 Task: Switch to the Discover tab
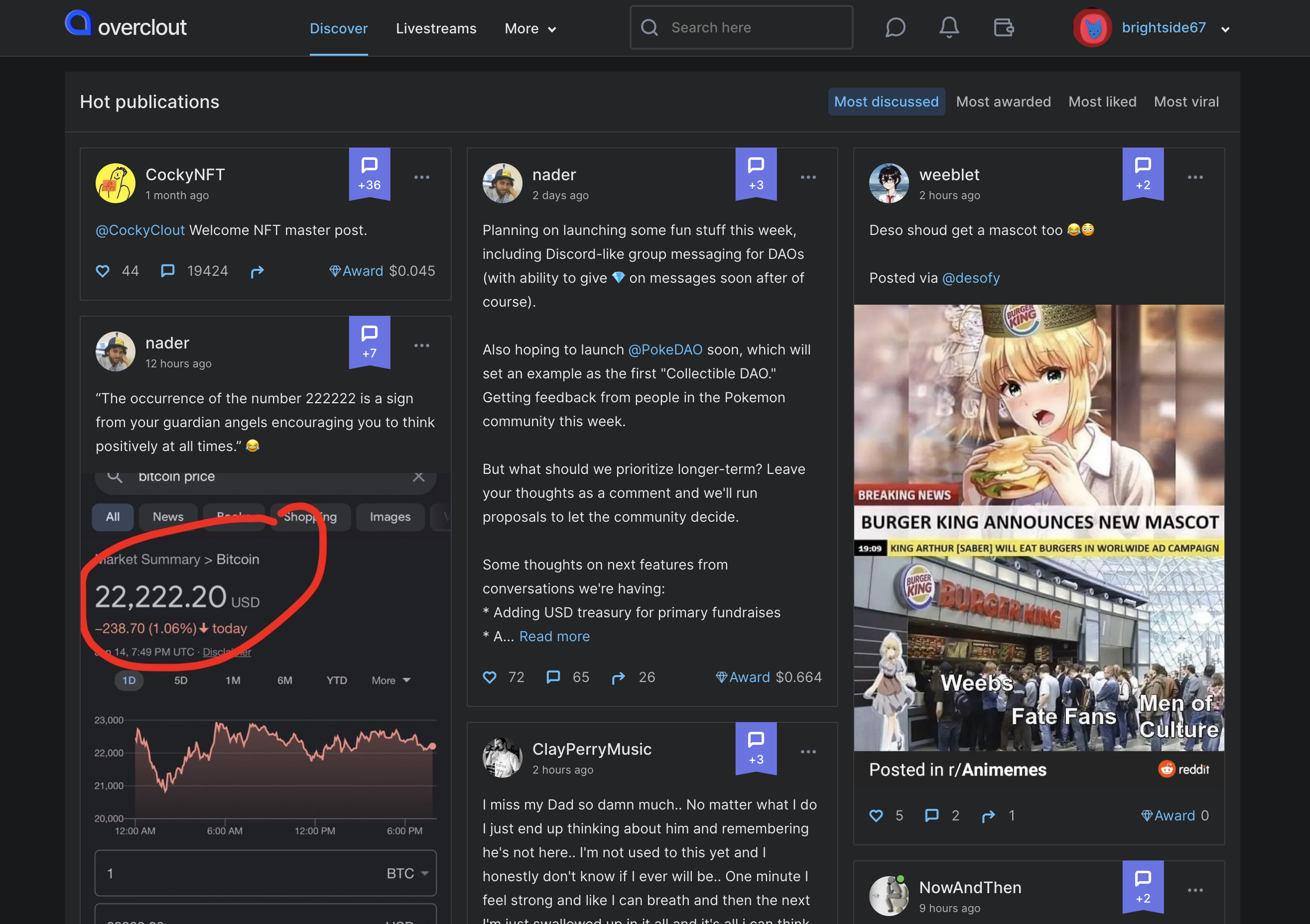[338, 28]
